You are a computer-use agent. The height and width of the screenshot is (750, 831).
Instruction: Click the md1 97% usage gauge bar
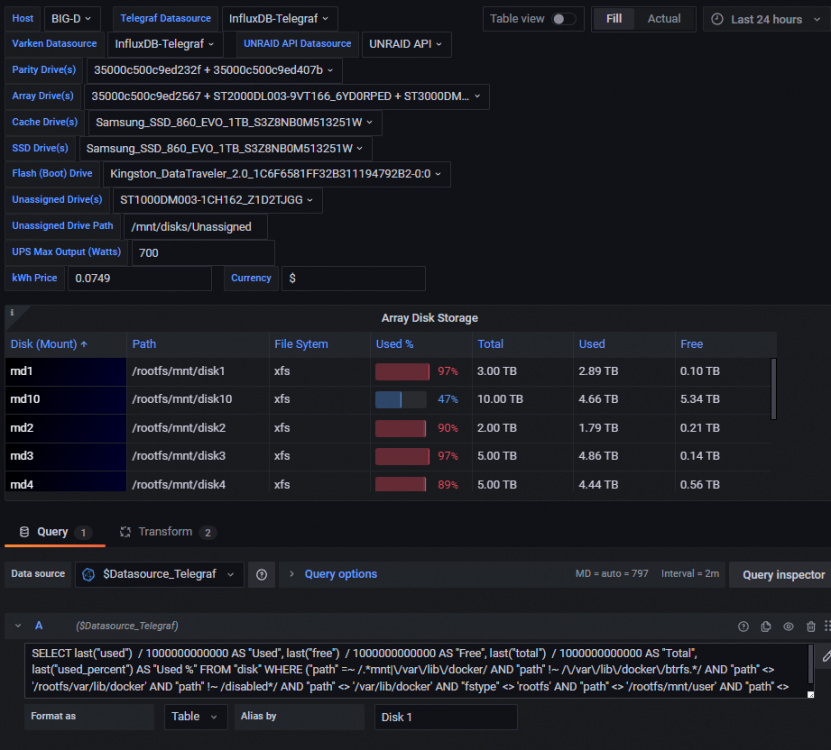pyautogui.click(x=402, y=372)
